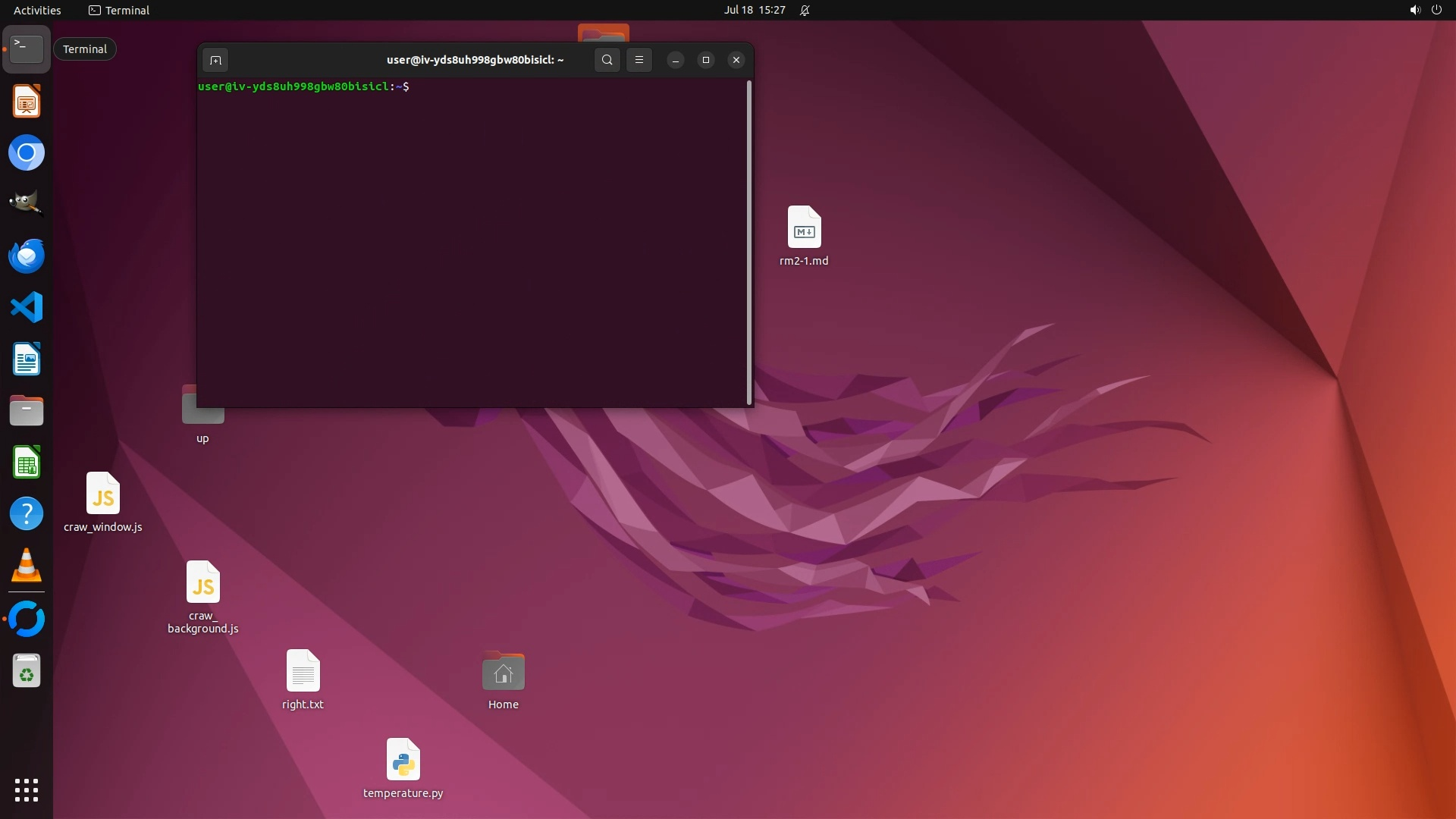Open the system menu via power icon
The width and height of the screenshot is (1456, 819).
pyautogui.click(x=1436, y=10)
